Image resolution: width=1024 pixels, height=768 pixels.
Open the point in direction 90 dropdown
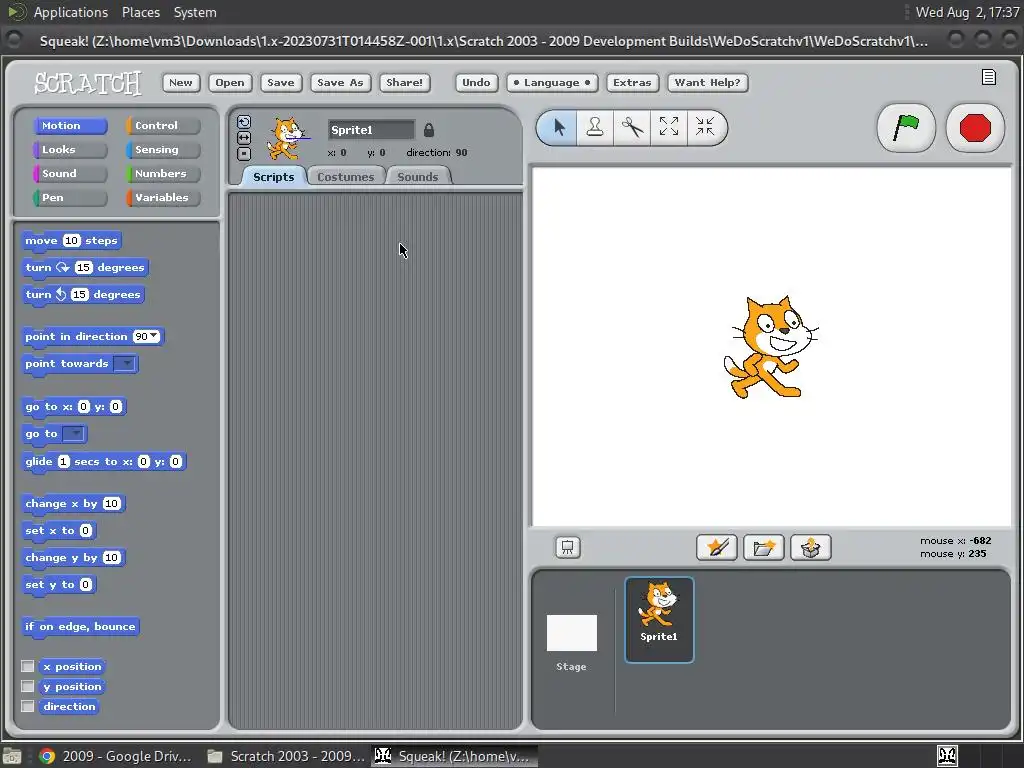[x=154, y=336]
